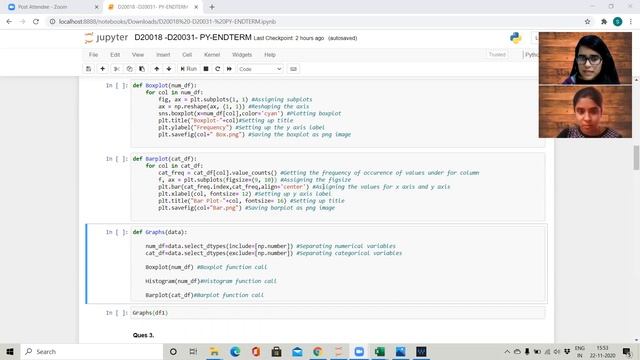Screen dimensions: 640x360
Task: Click the page vertical scrollbar thumb
Action: (636, 157)
